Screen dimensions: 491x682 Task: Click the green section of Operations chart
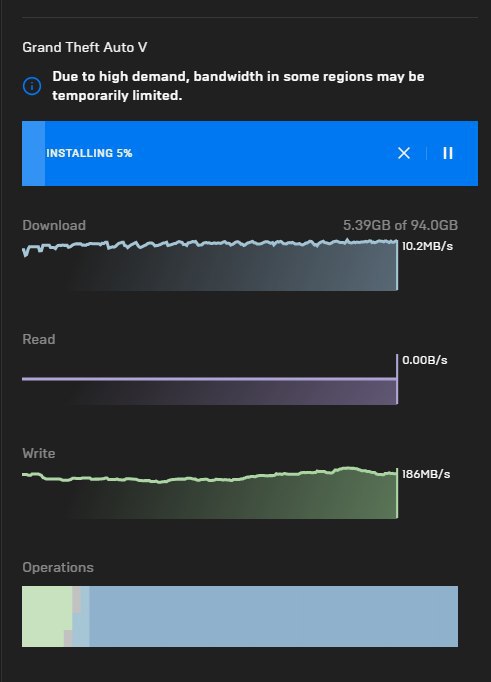[46, 616]
